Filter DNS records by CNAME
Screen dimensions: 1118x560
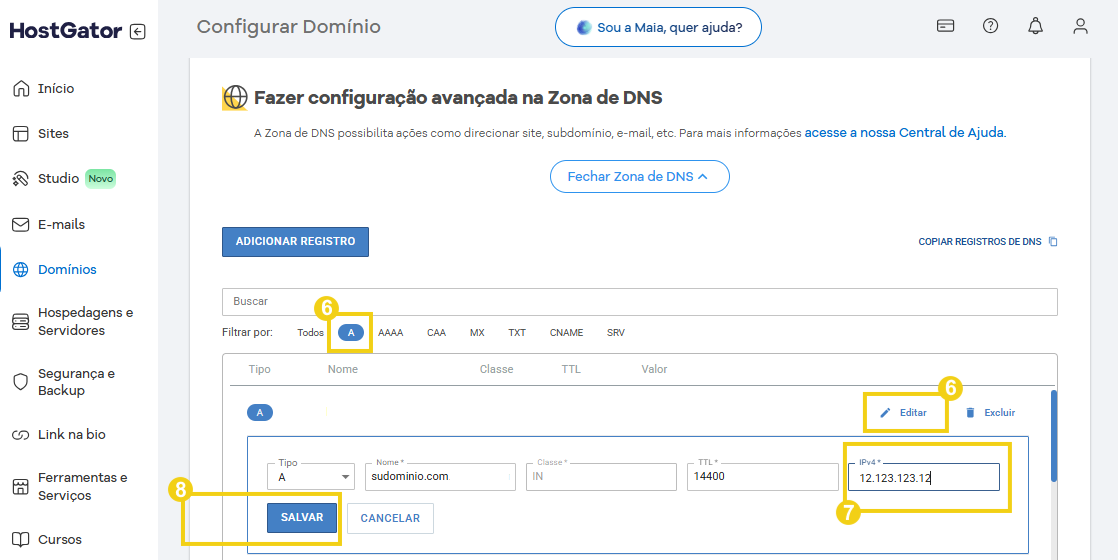(566, 332)
